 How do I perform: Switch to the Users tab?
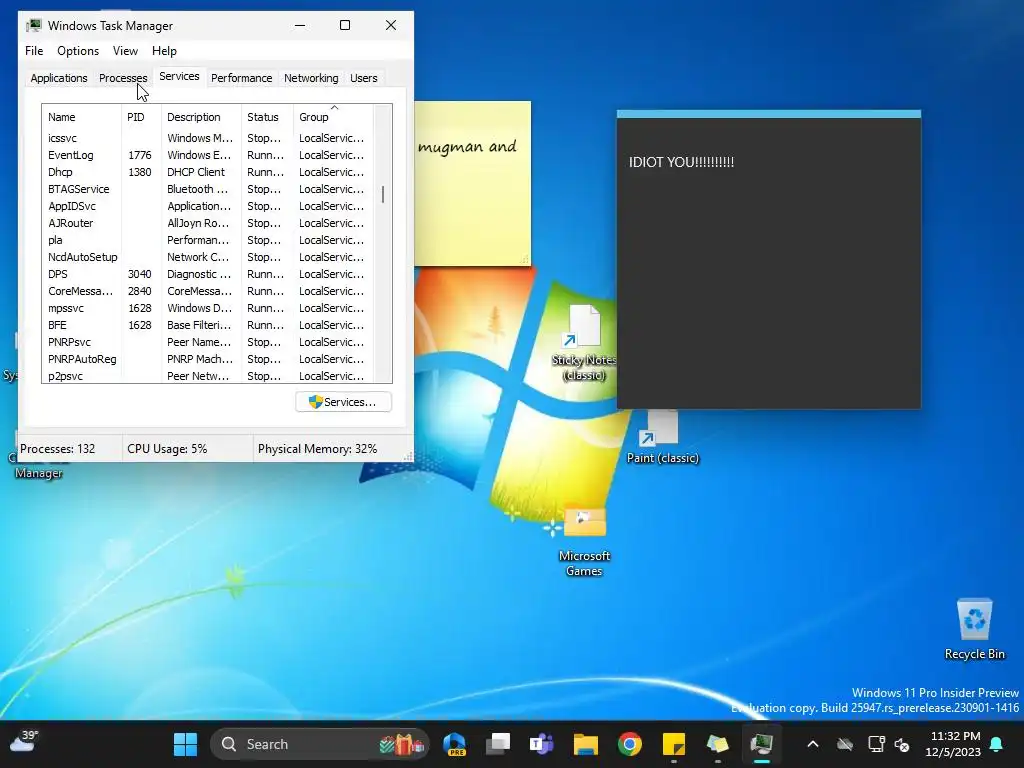coord(363,78)
